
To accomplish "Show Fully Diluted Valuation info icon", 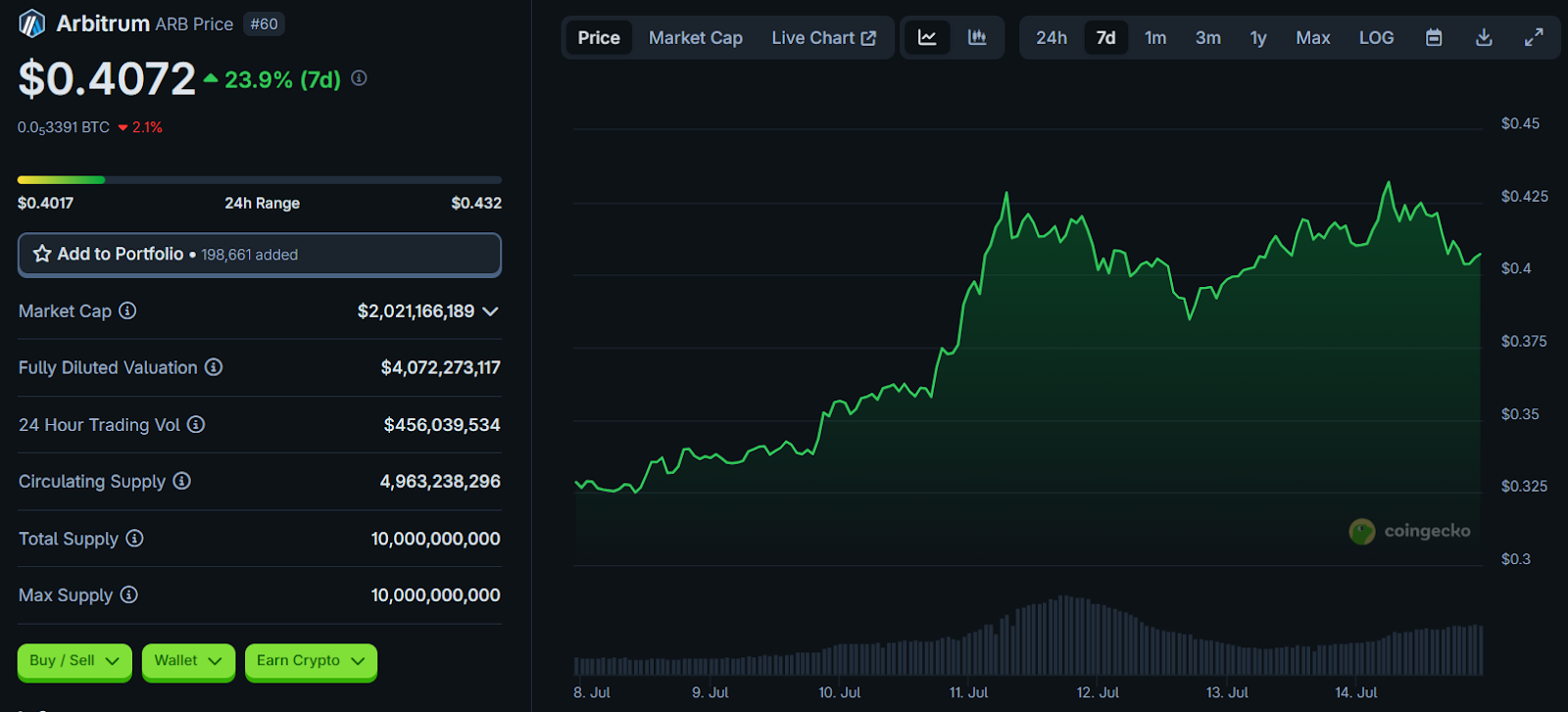I will [214, 367].
